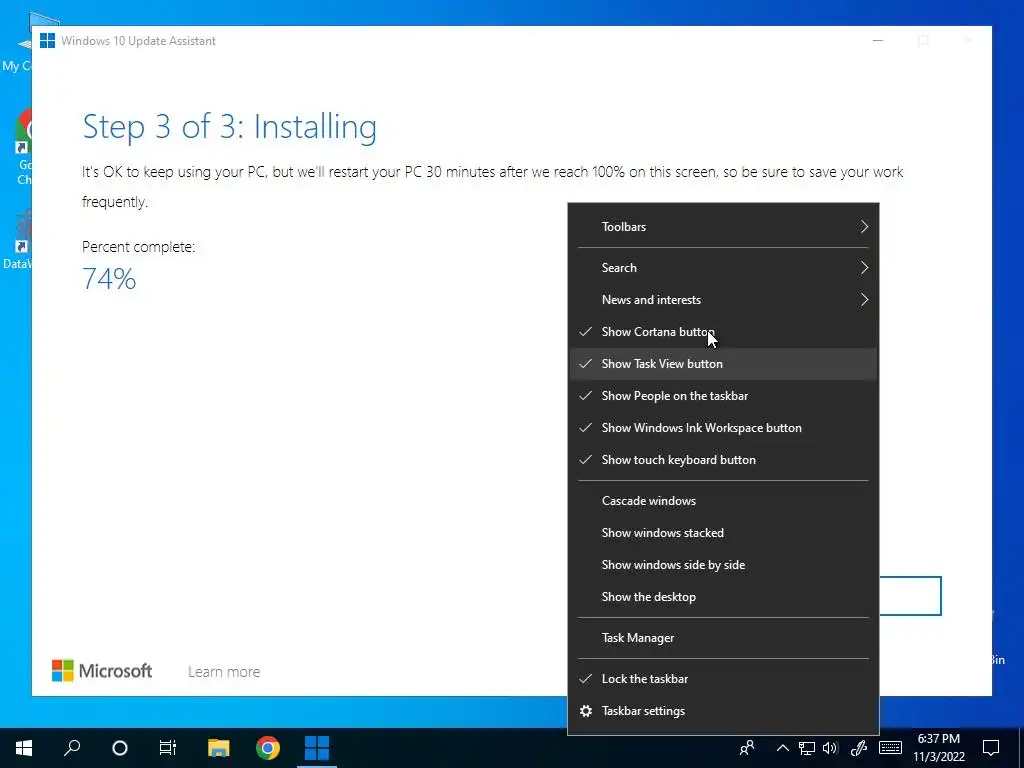Expand News and interests submenu
This screenshot has height=768, width=1024.
click(723, 300)
